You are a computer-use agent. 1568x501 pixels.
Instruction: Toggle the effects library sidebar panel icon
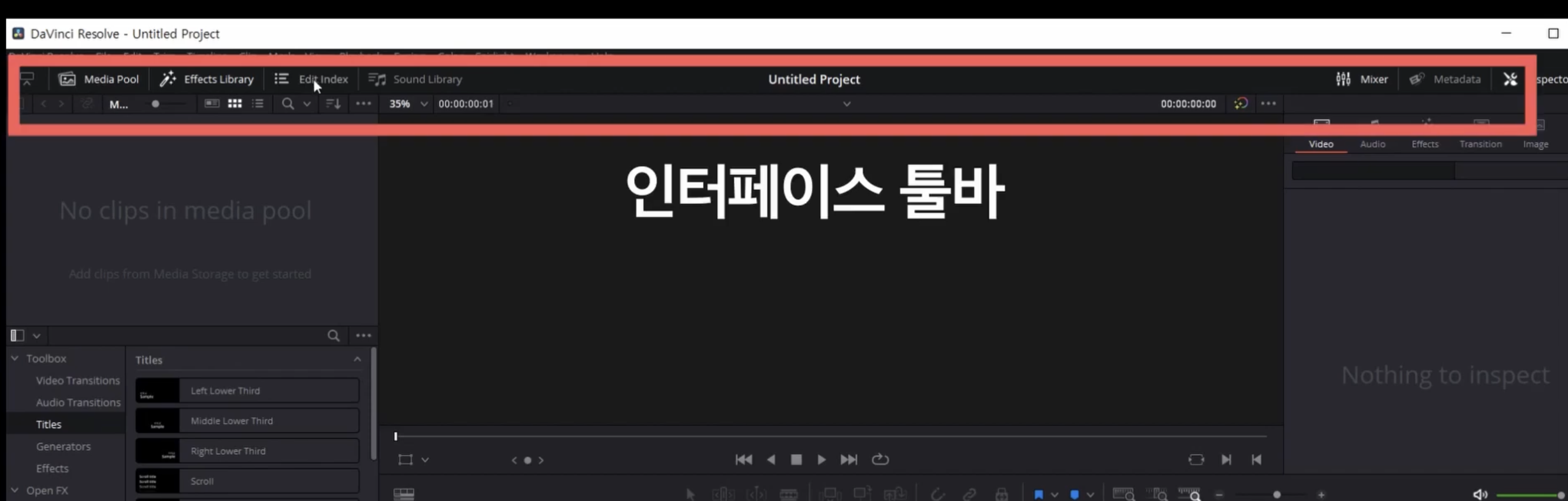(x=17, y=335)
